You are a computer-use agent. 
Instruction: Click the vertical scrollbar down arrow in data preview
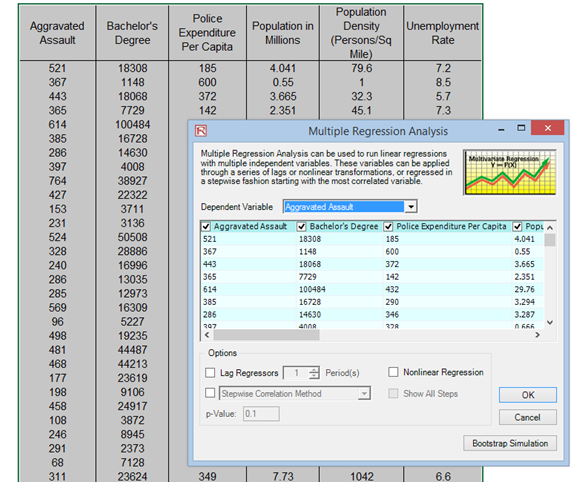pyautogui.click(x=550, y=322)
